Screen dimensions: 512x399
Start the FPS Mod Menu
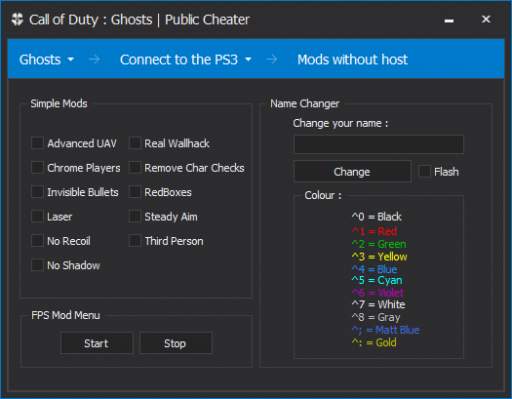tap(97, 343)
